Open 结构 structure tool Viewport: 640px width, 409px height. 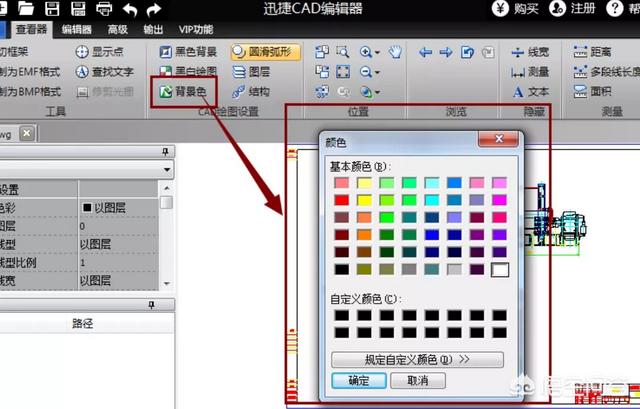251,91
